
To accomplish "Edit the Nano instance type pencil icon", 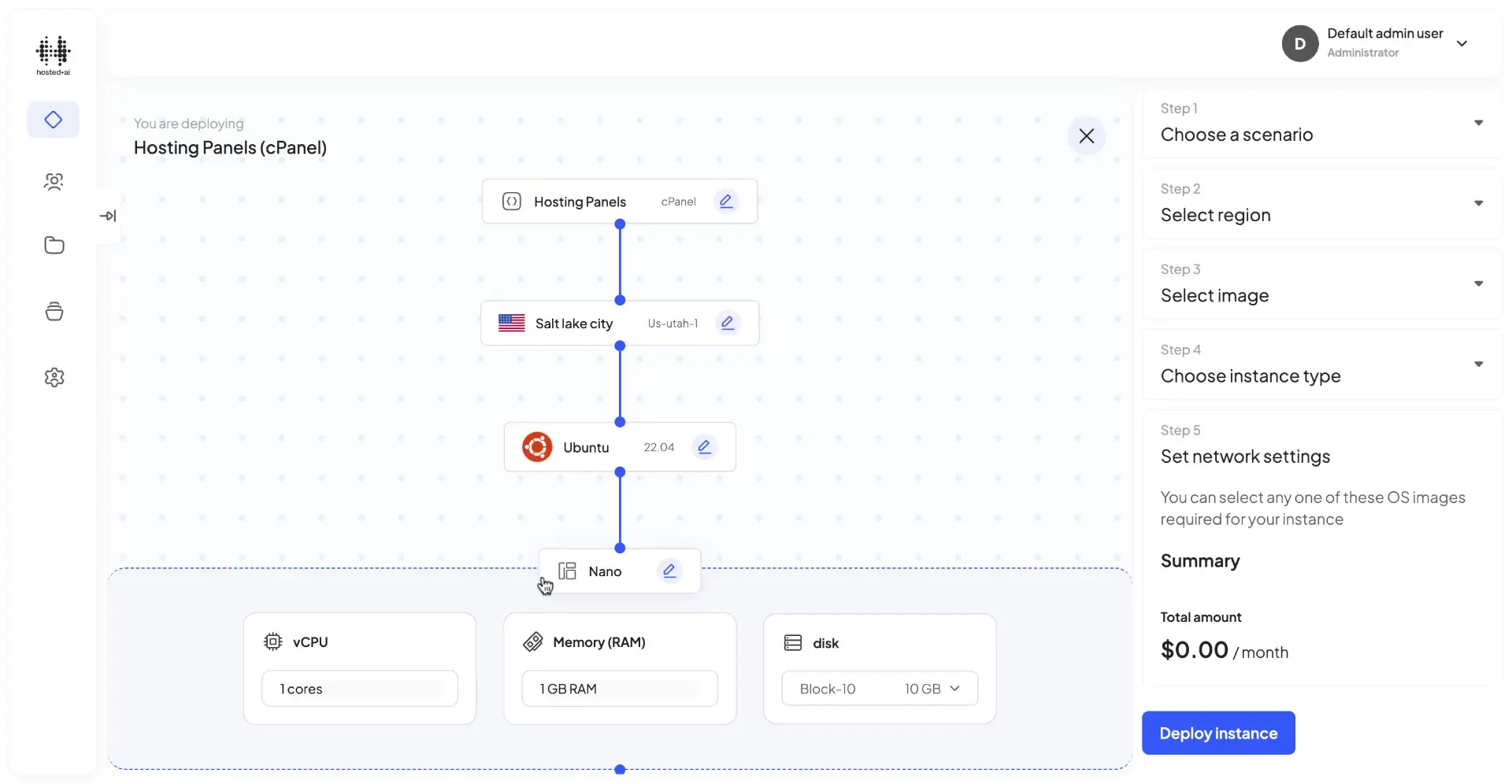I will click(669, 570).
